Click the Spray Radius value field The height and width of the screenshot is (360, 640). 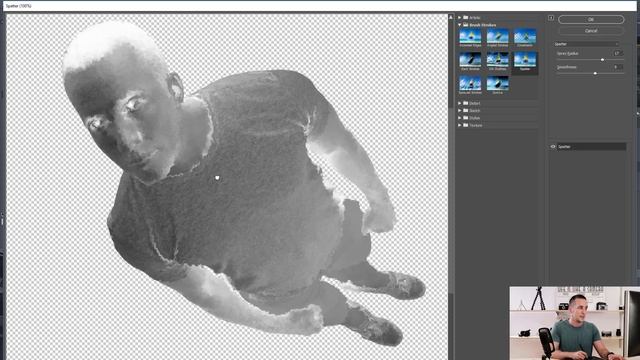coord(618,53)
